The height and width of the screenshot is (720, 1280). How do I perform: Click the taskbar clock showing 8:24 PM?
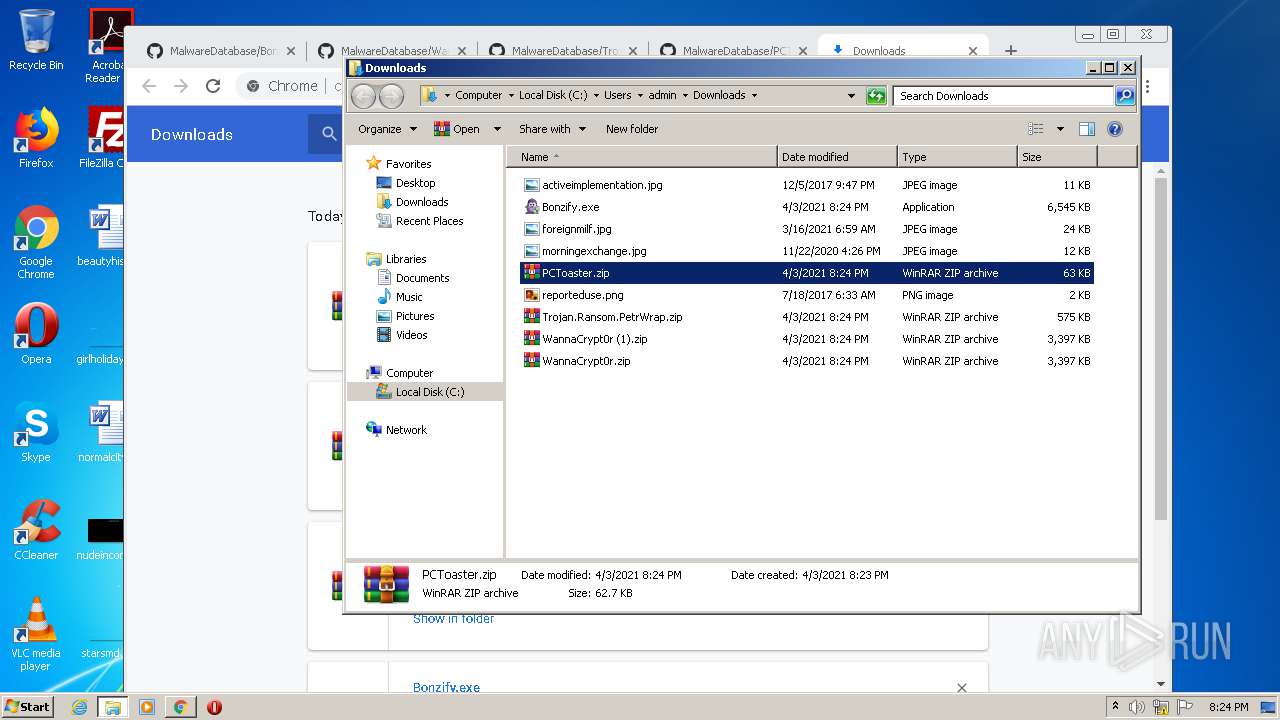click(1228, 707)
